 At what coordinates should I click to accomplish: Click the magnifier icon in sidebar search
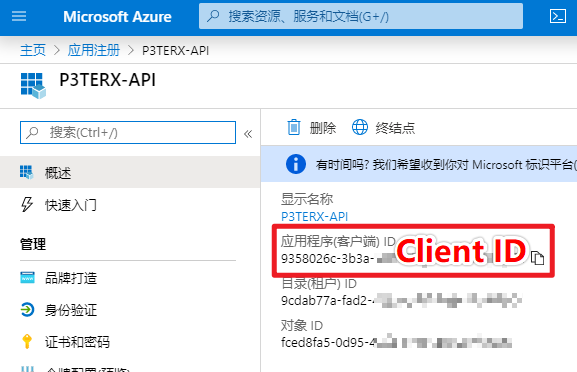click(x=32, y=132)
